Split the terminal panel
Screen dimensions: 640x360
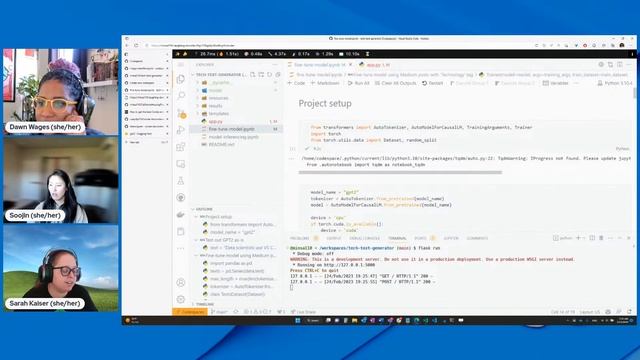tap(592, 238)
